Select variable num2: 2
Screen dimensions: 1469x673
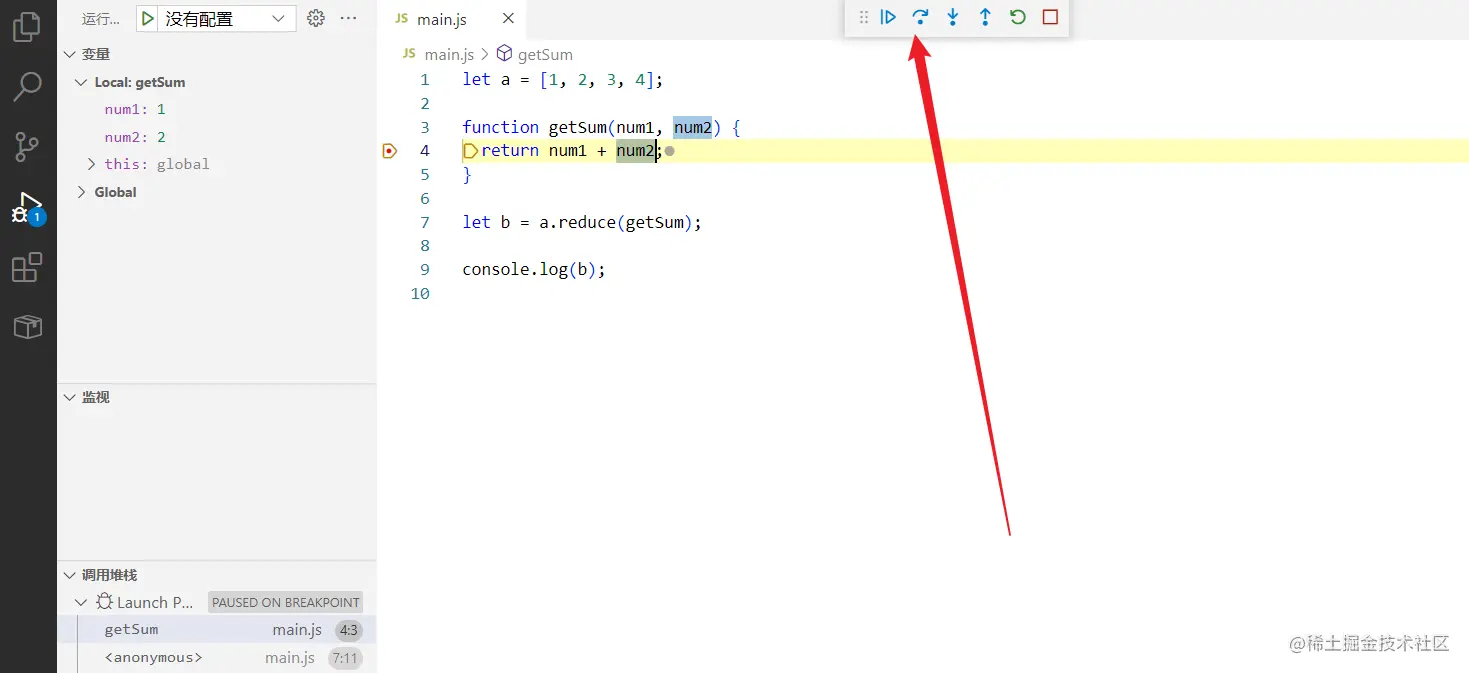(x=135, y=137)
